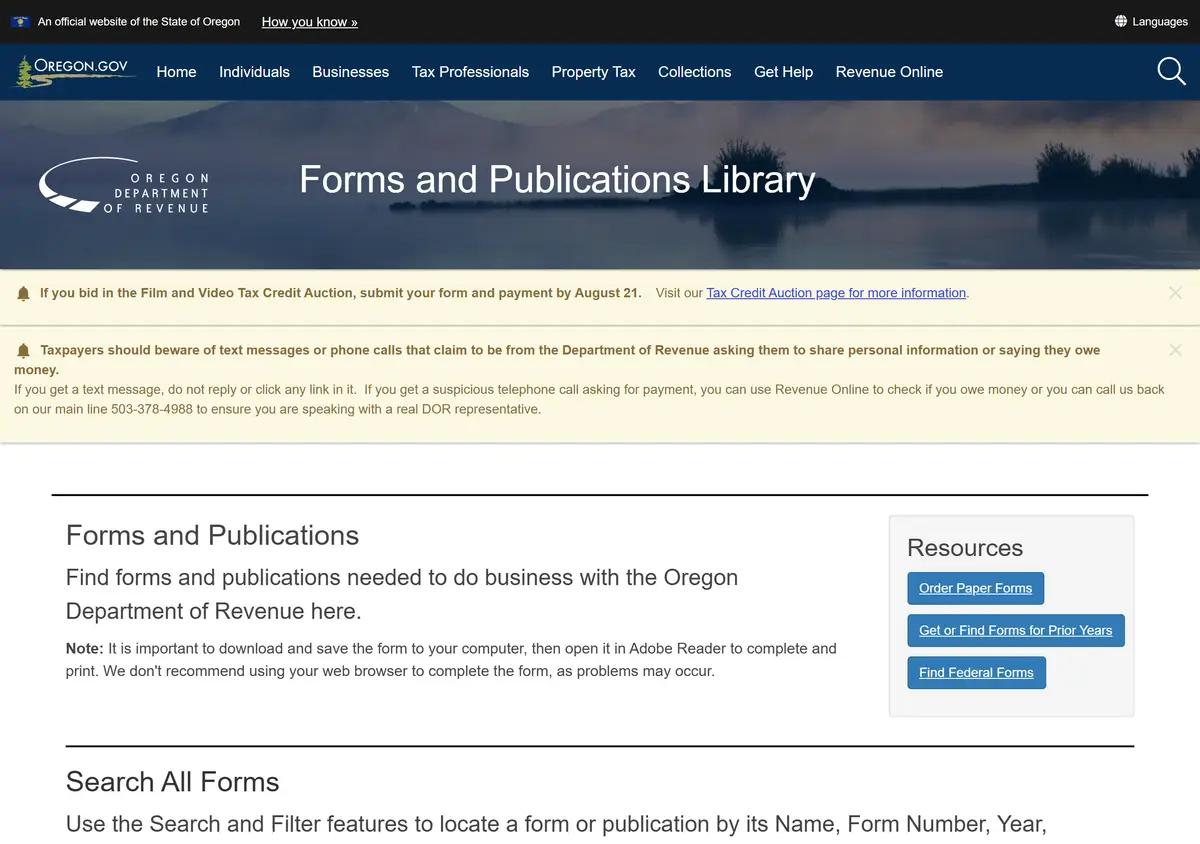1200x844 pixels.
Task: Expand the 'How you know »' disclosure
Action: click(309, 21)
